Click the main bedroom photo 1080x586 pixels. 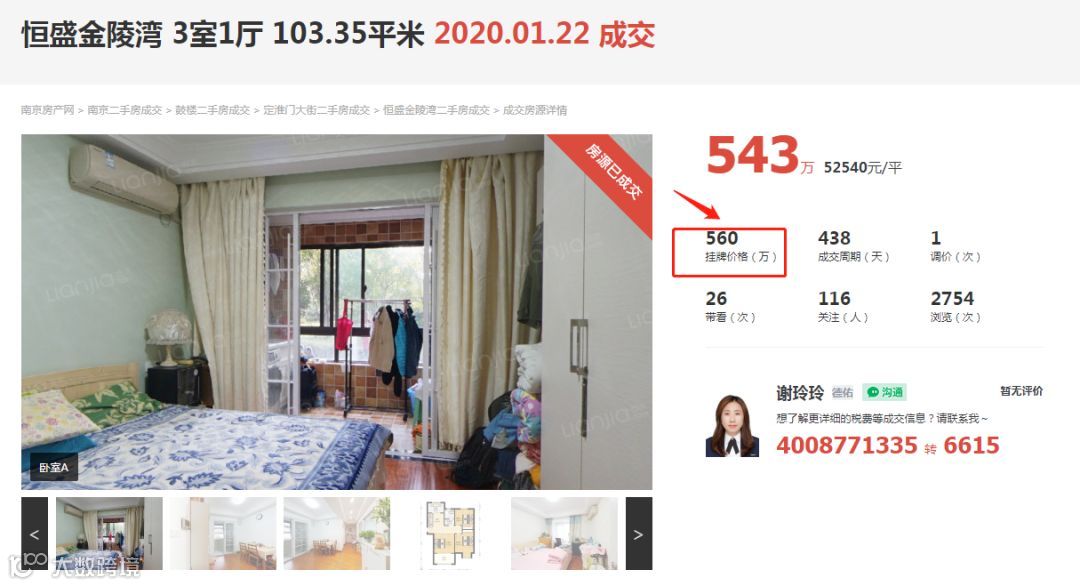coord(337,312)
